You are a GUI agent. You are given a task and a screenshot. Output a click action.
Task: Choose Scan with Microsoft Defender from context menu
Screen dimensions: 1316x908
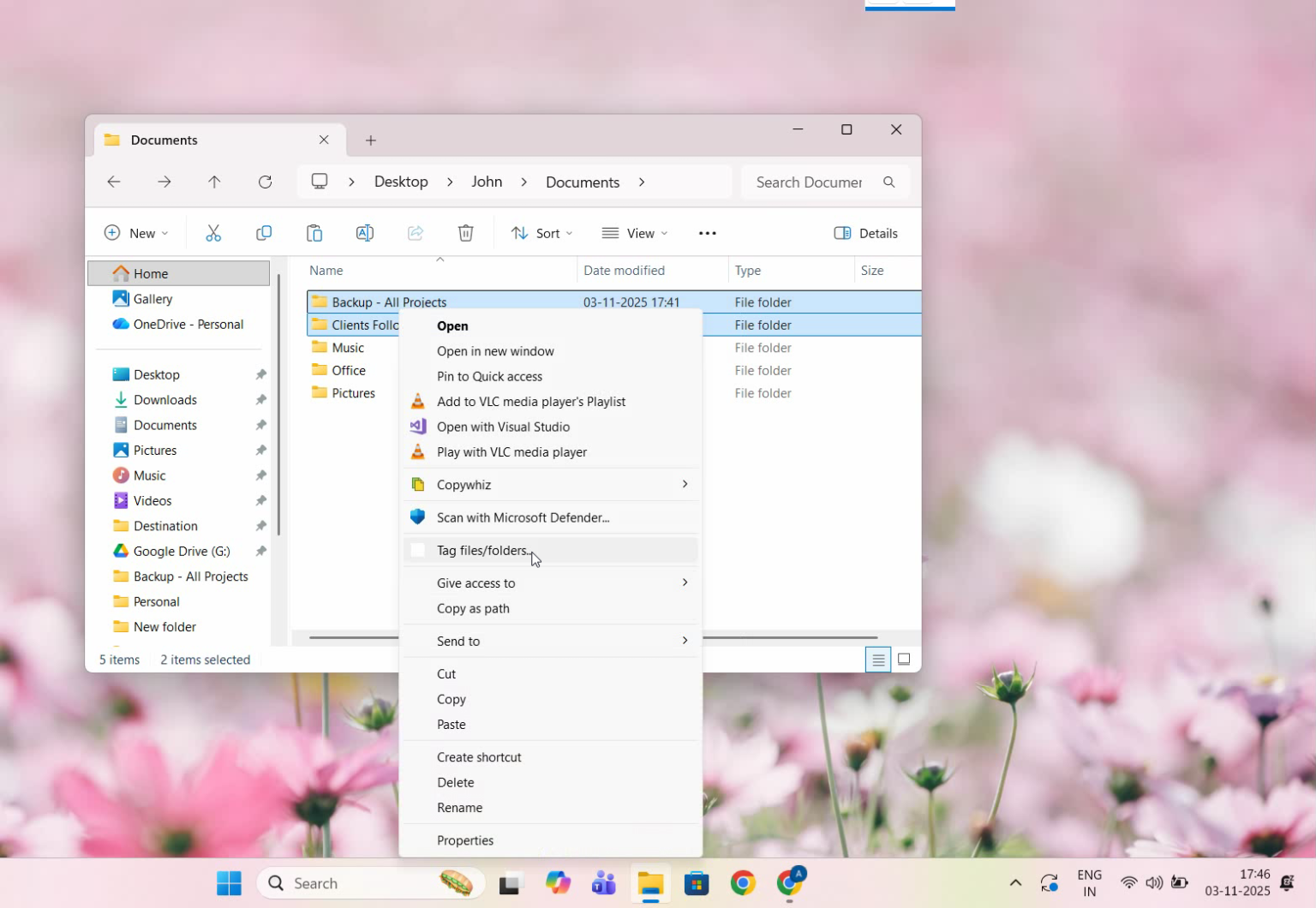coord(523,517)
